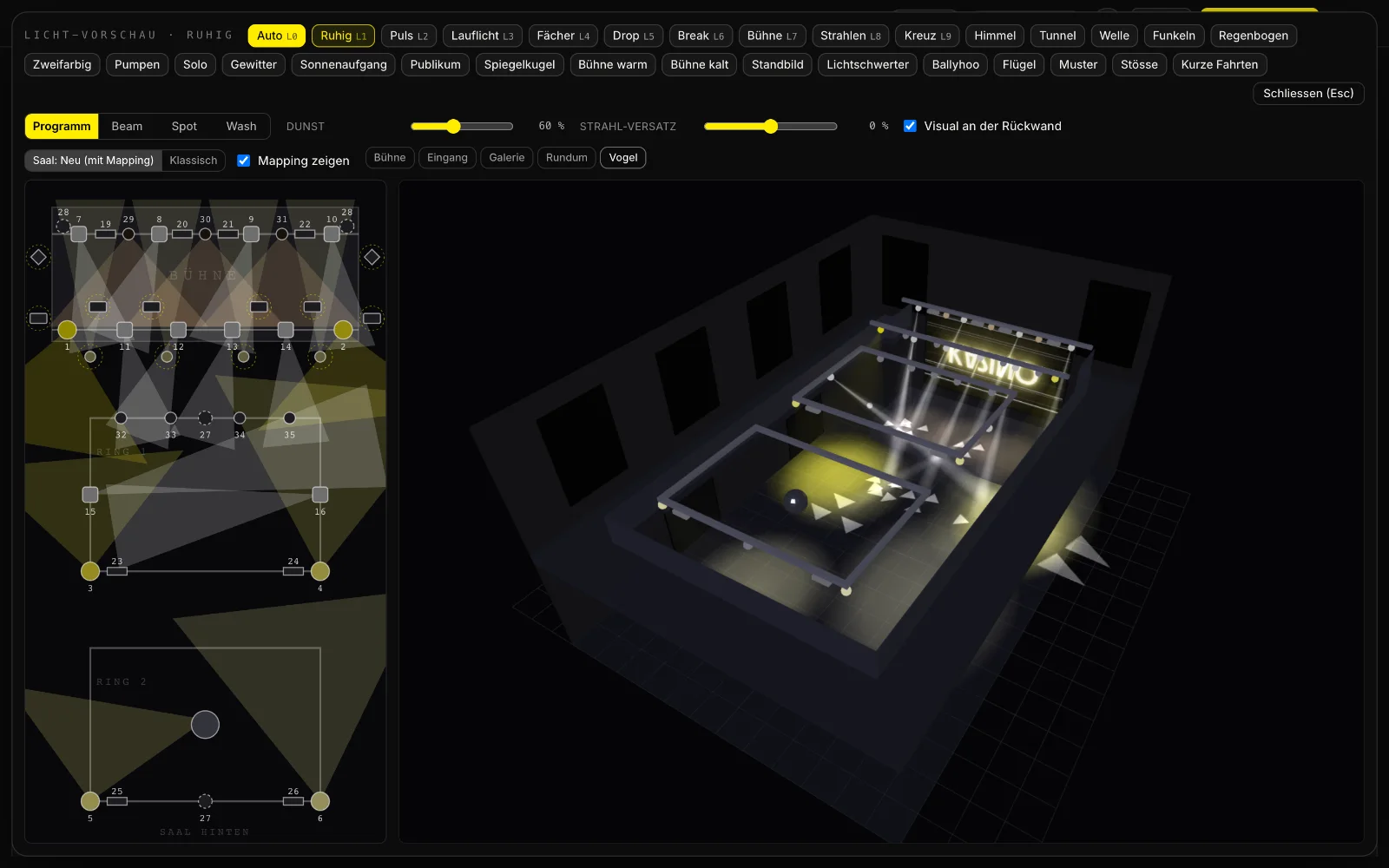Click fixture 4 at Ring 1 corner
The height and width of the screenshot is (868, 1389).
coord(320,571)
